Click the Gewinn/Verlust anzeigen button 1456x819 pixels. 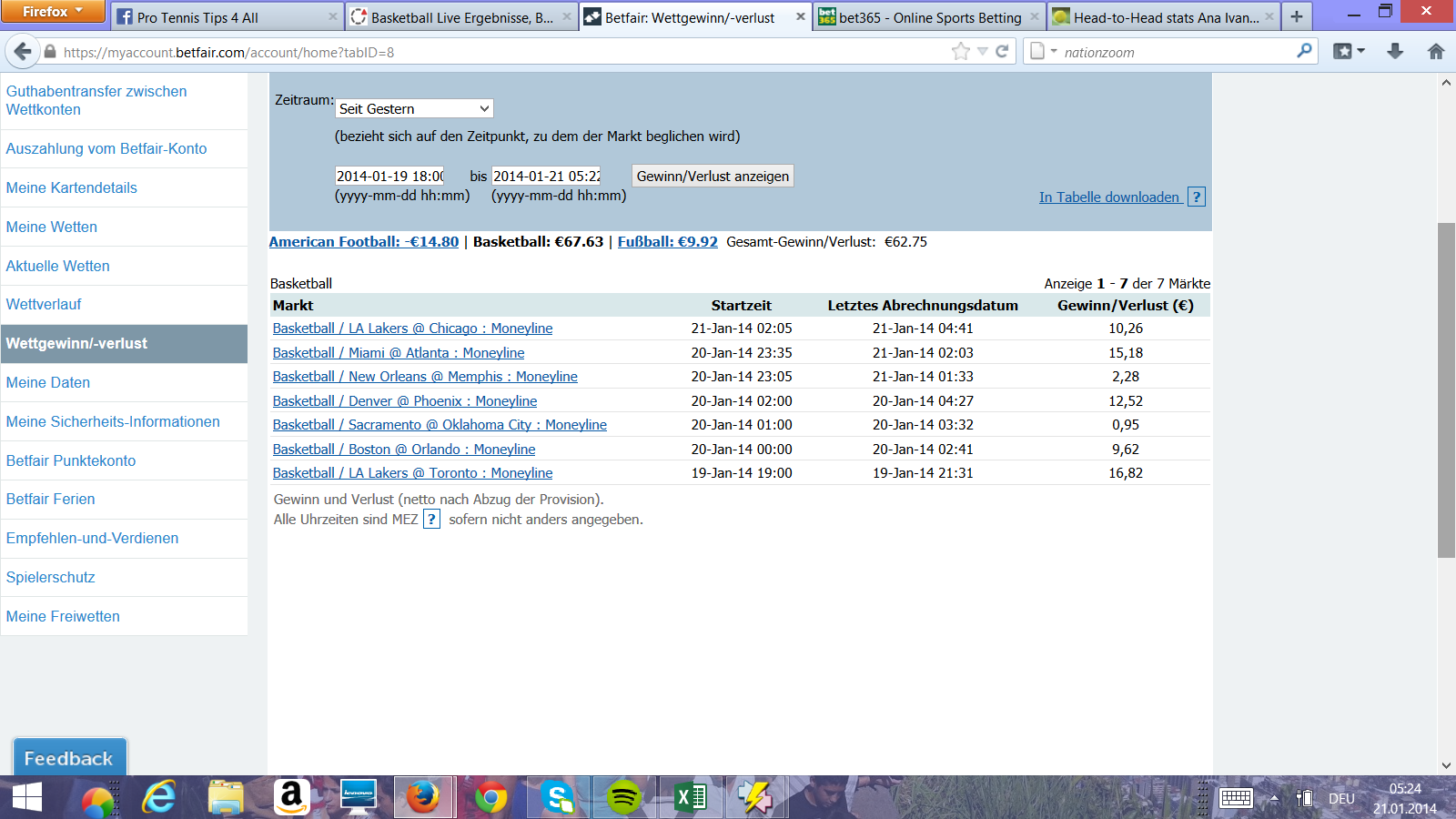tap(713, 176)
